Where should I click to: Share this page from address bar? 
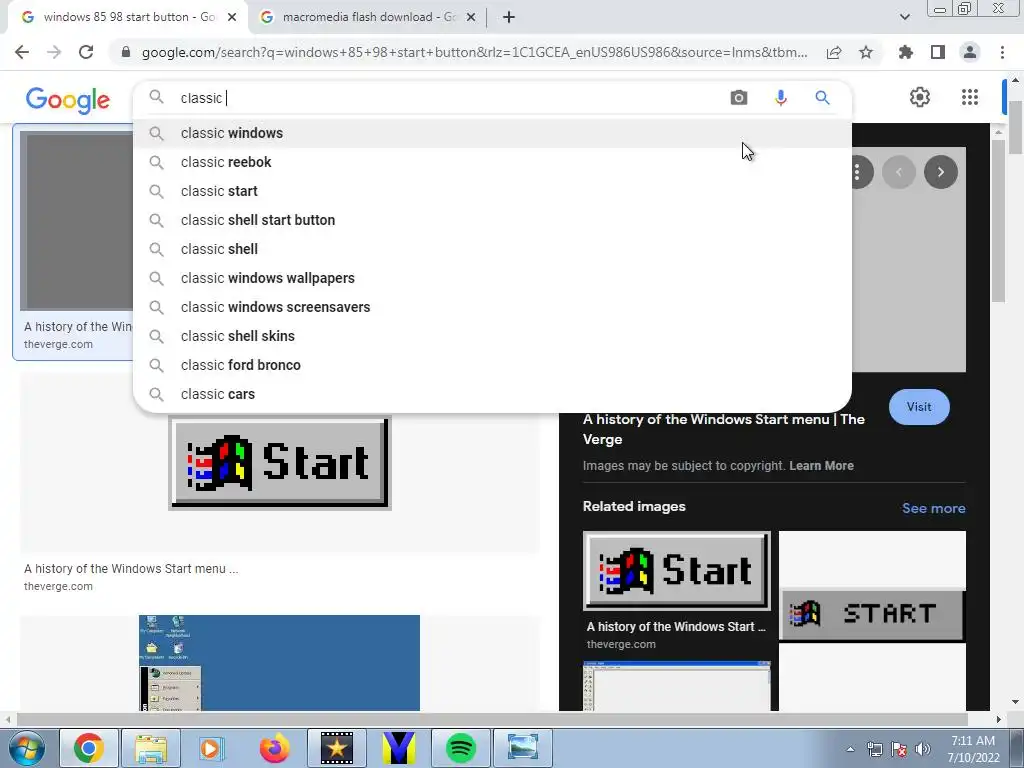pos(834,52)
